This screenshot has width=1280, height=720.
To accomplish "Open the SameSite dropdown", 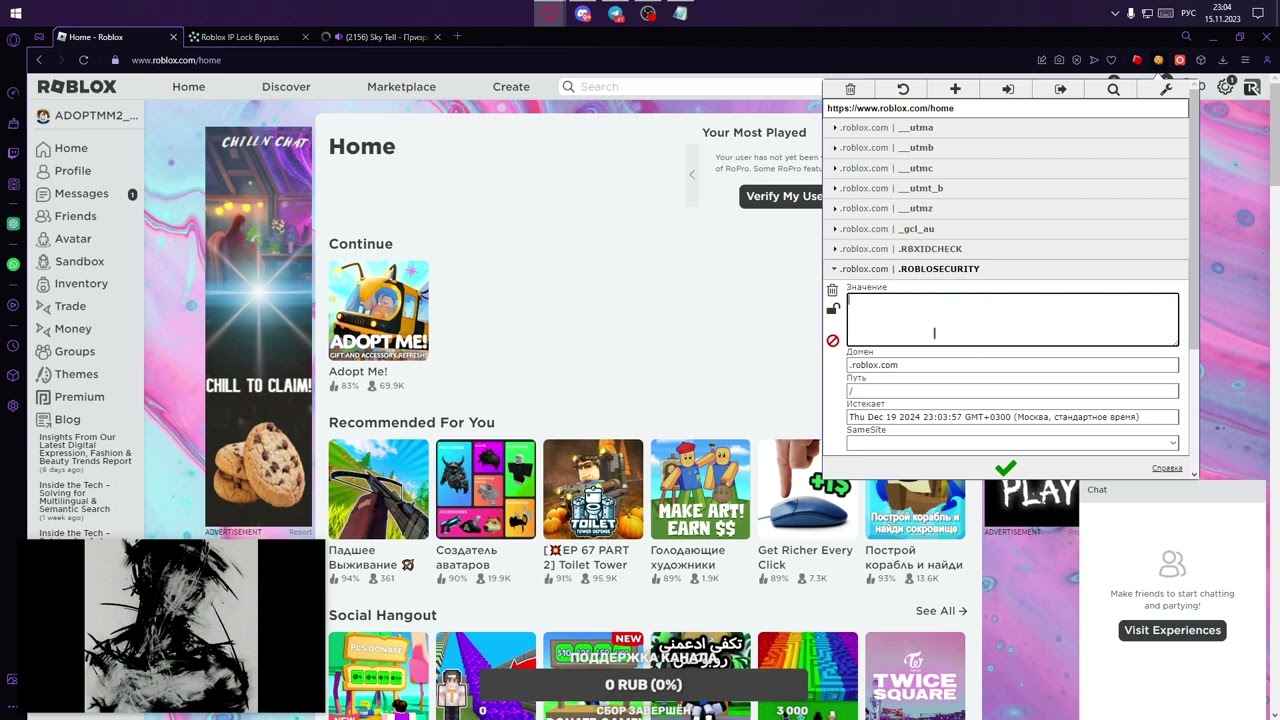I will 1012,442.
